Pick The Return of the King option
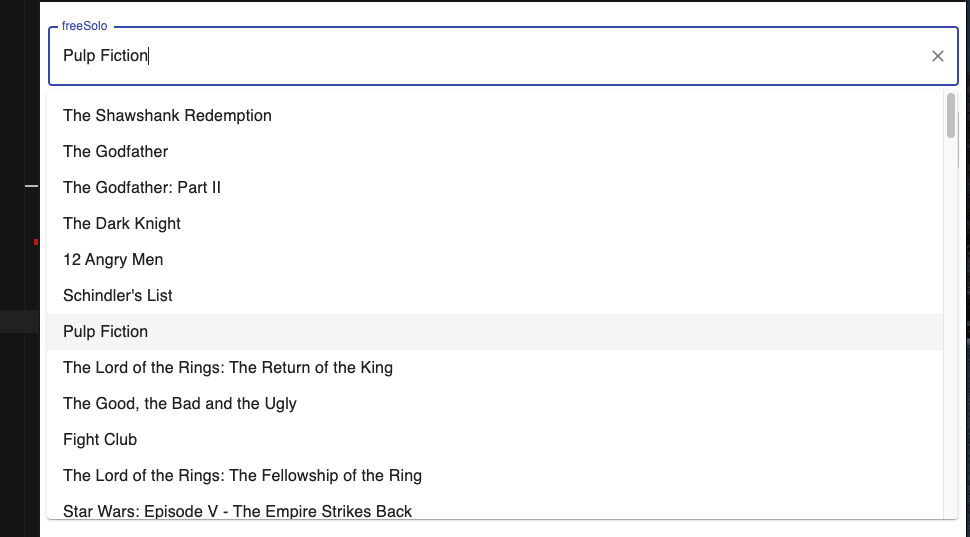970x537 pixels. coord(228,368)
